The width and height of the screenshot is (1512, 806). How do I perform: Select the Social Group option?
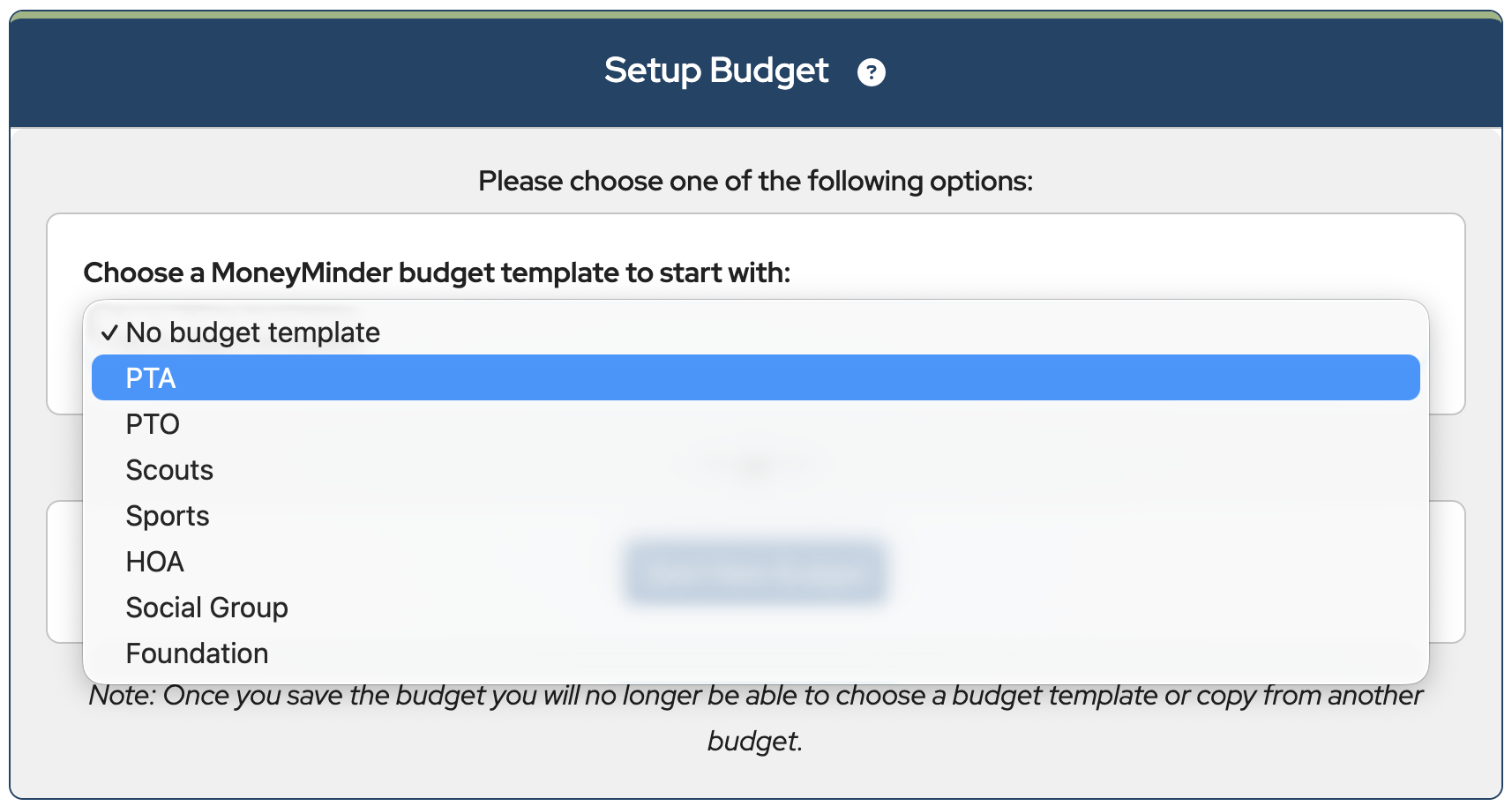[x=207, y=608]
